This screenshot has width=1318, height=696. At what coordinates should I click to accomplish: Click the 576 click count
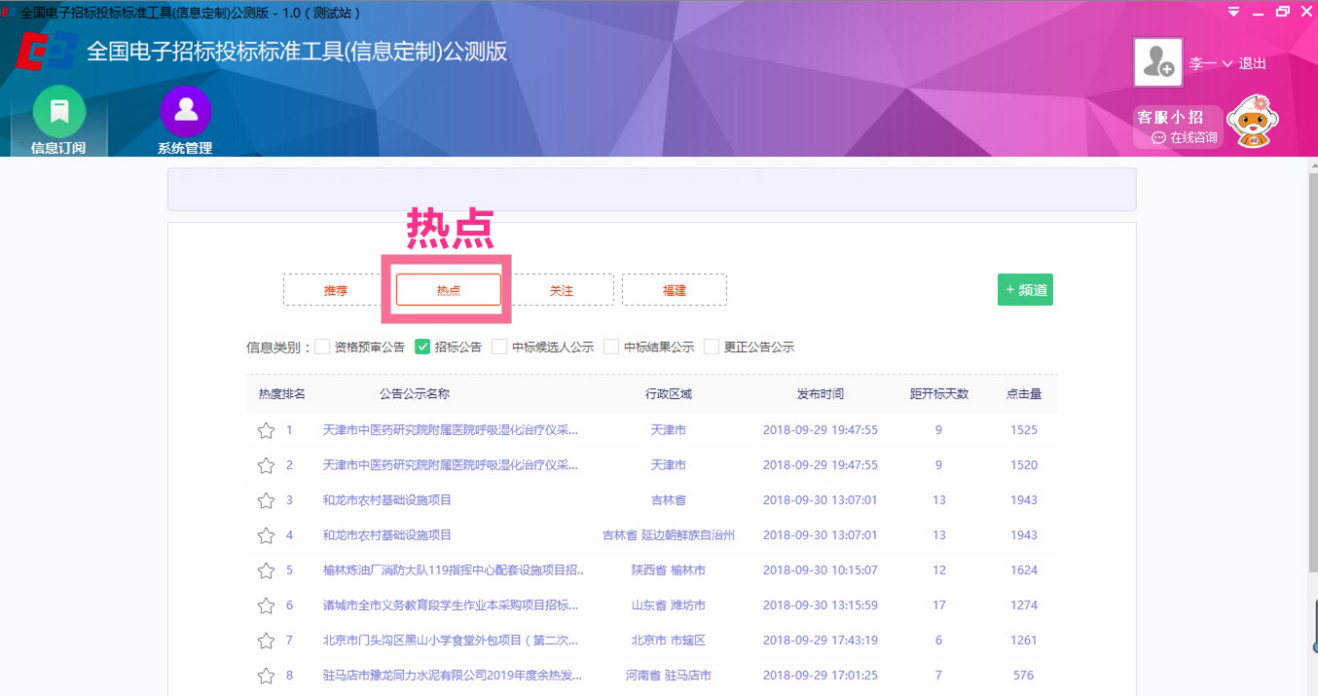click(x=1024, y=675)
